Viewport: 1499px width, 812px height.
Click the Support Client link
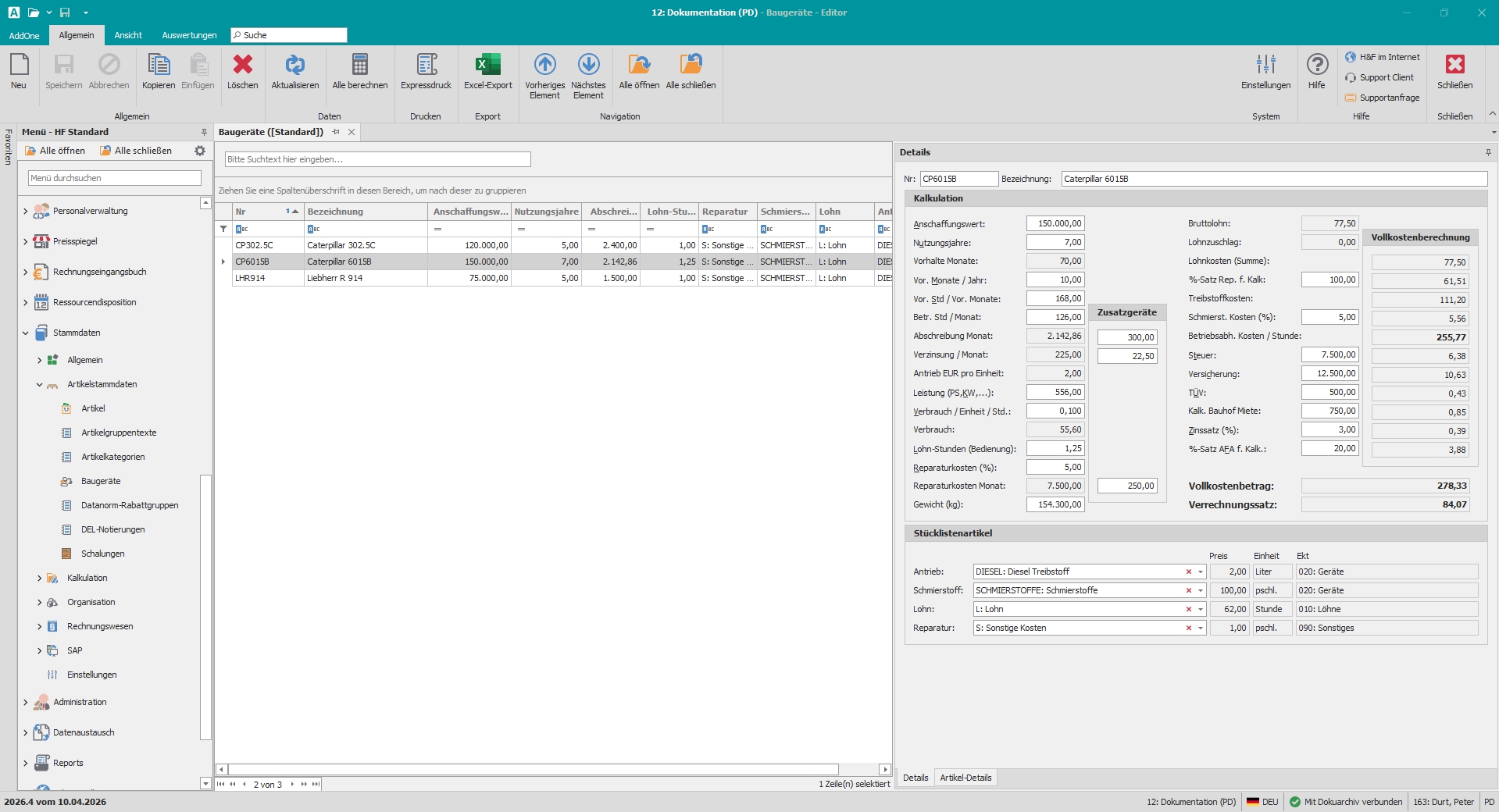1387,77
